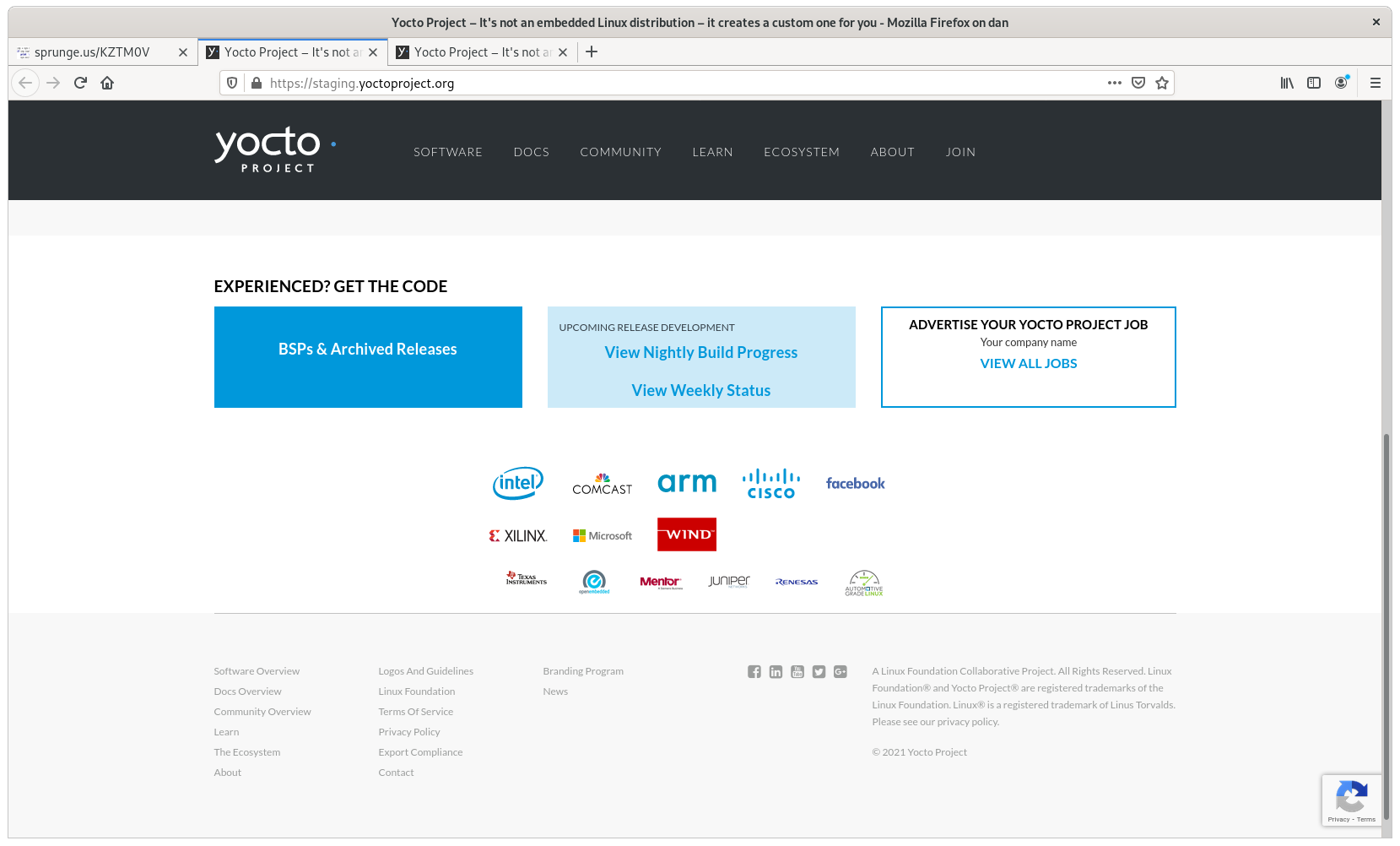Open Export Compliance footer link

[x=420, y=752]
